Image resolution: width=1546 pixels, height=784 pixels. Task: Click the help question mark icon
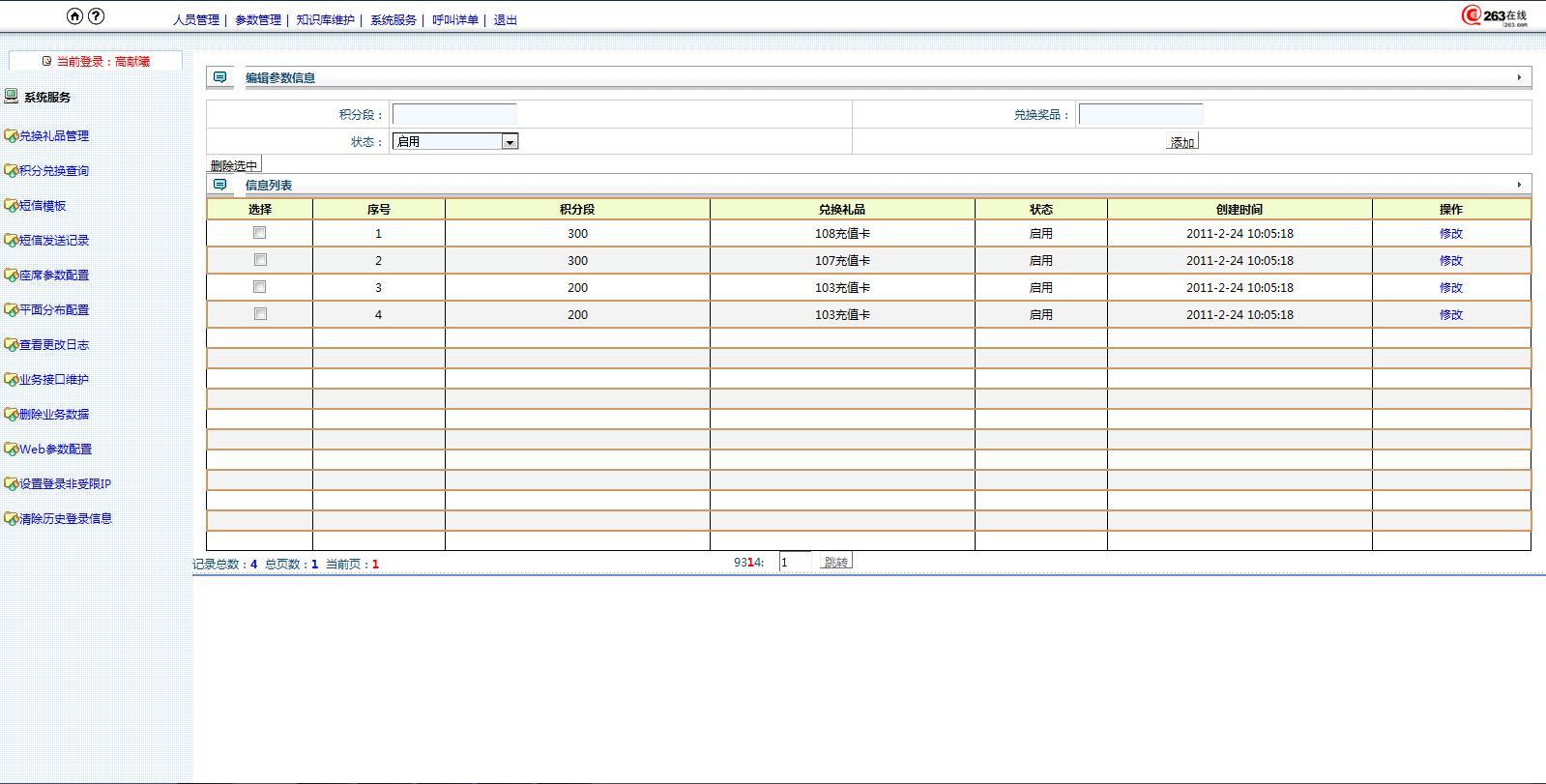96,15
